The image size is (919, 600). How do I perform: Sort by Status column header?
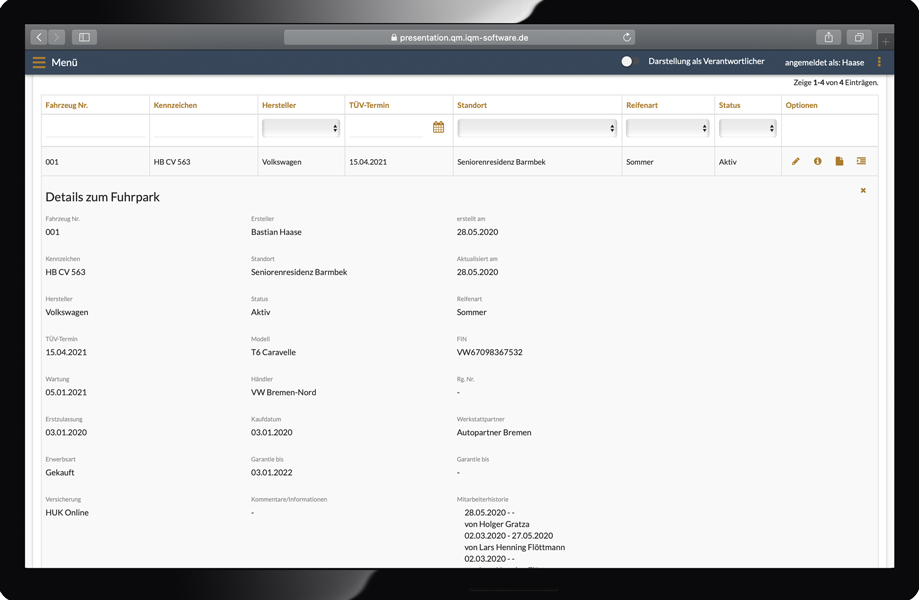(x=730, y=105)
